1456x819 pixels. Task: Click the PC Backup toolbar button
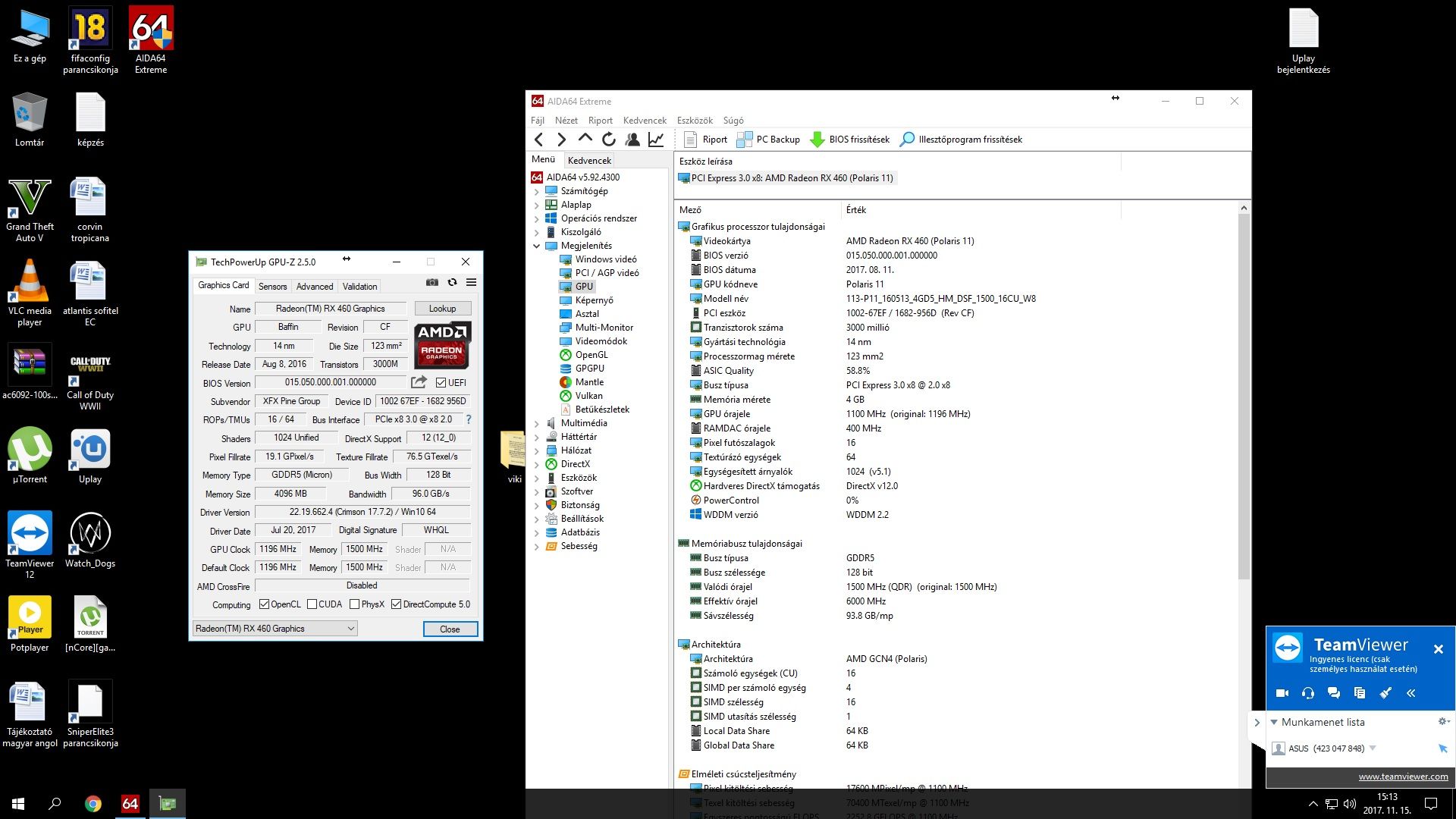[x=768, y=140]
